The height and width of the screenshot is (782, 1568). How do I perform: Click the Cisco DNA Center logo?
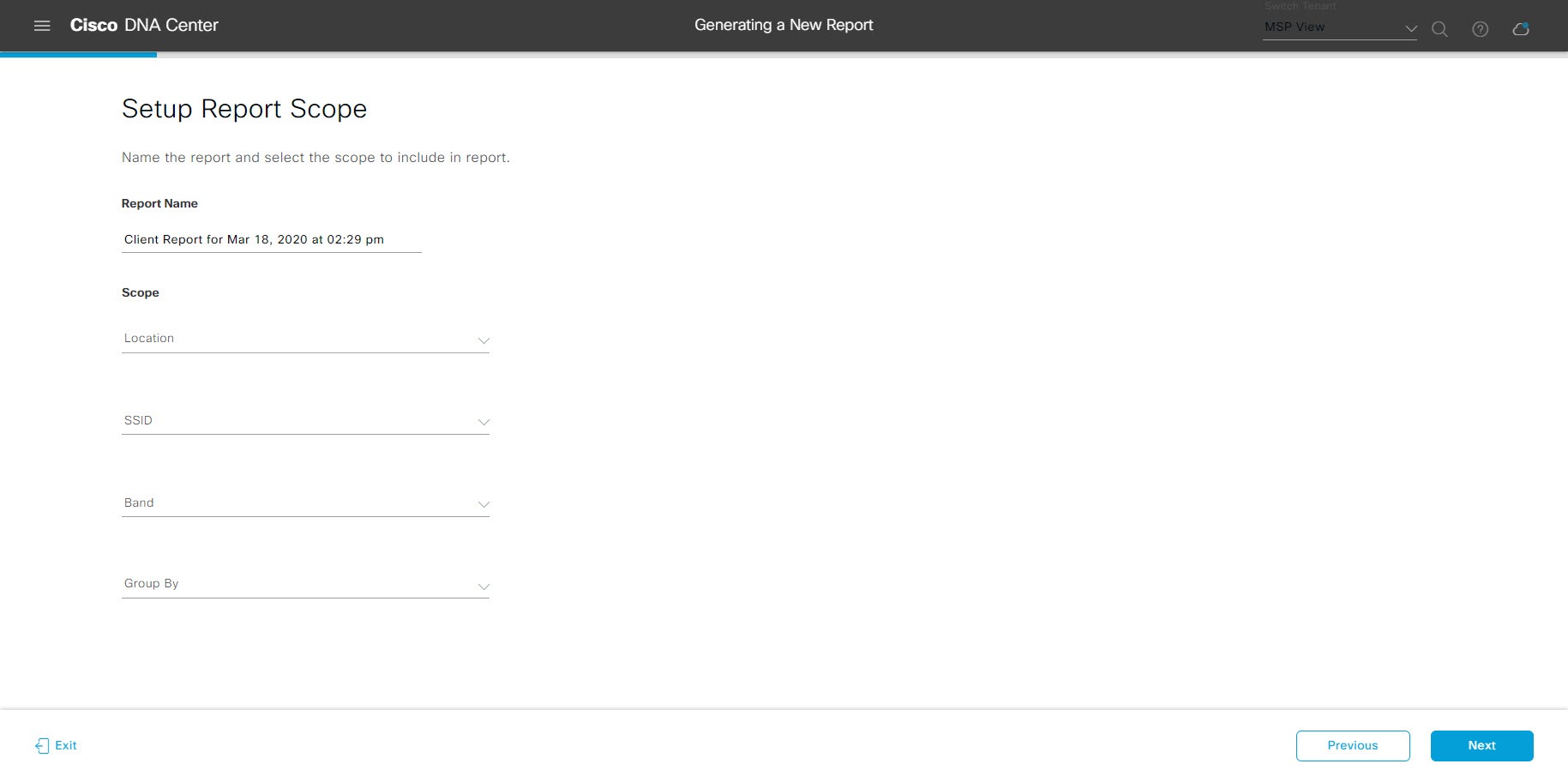144,26
